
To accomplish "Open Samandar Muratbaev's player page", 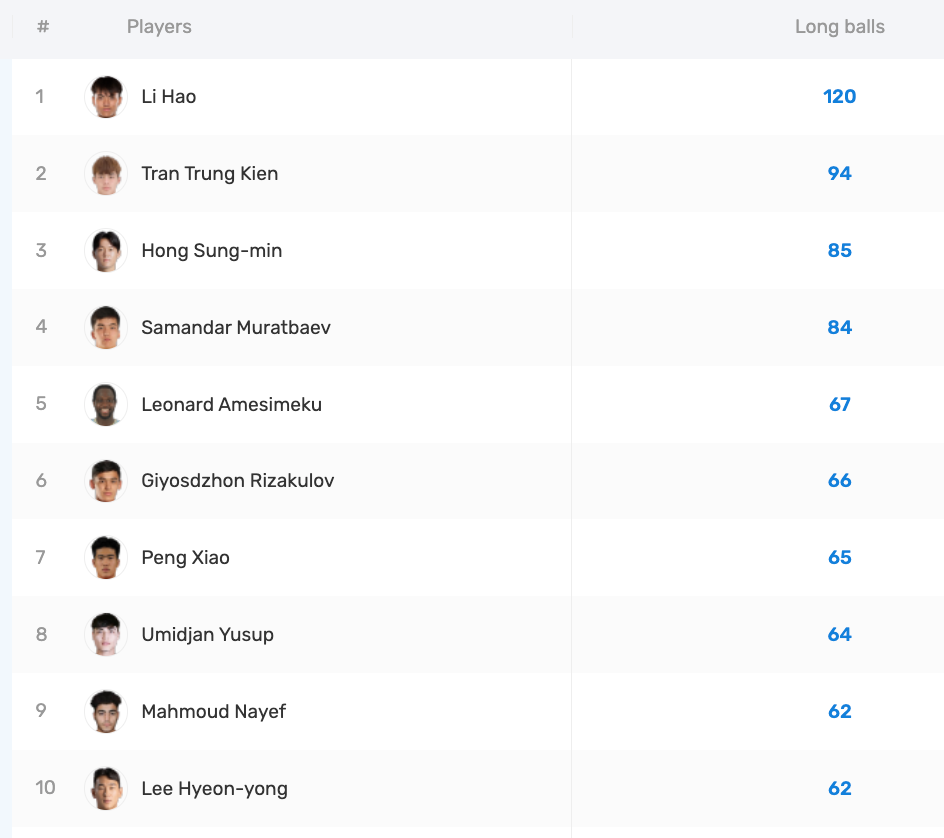I will [x=235, y=328].
